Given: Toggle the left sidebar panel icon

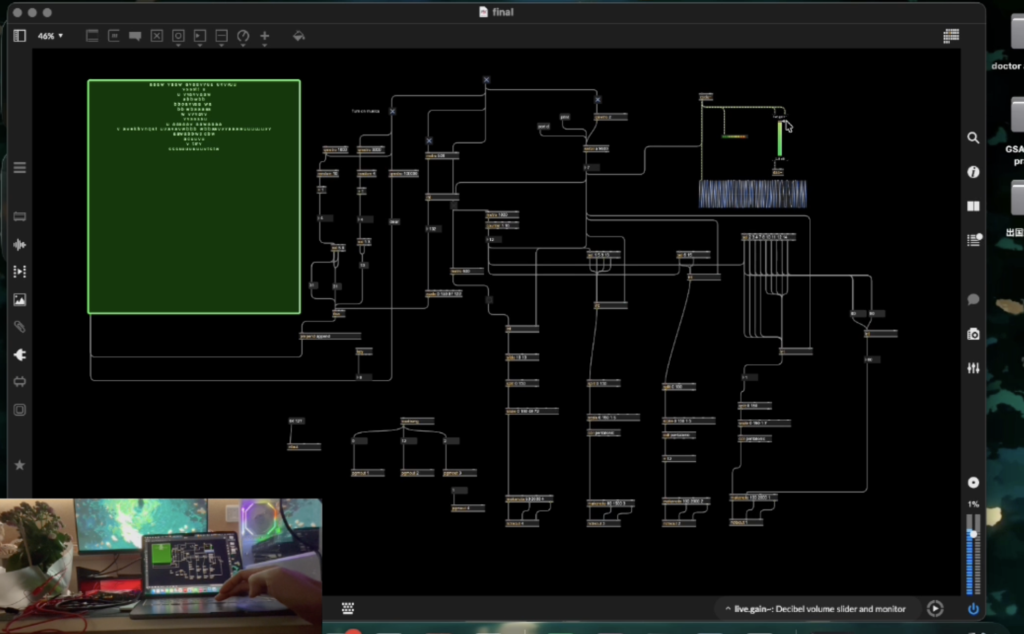Looking at the screenshot, I should (x=20, y=36).
